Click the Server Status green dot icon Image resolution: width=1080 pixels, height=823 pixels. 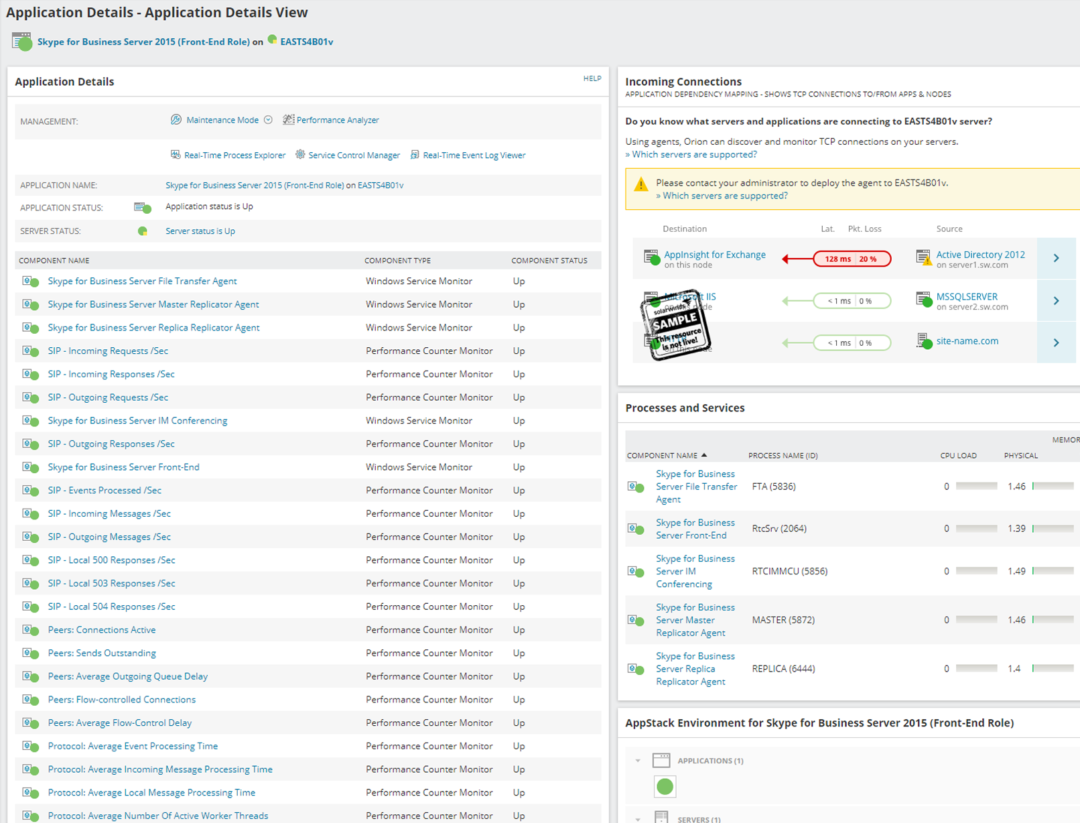[x=143, y=231]
